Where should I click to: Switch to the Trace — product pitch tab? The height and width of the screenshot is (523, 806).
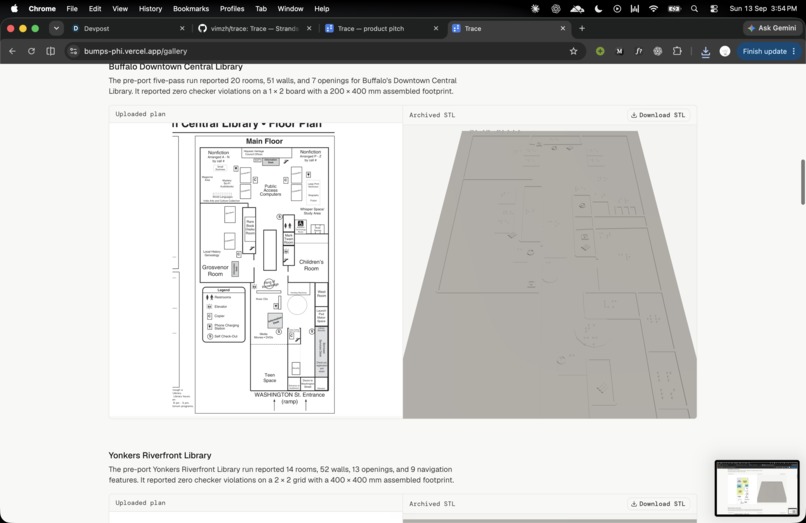coord(382,28)
